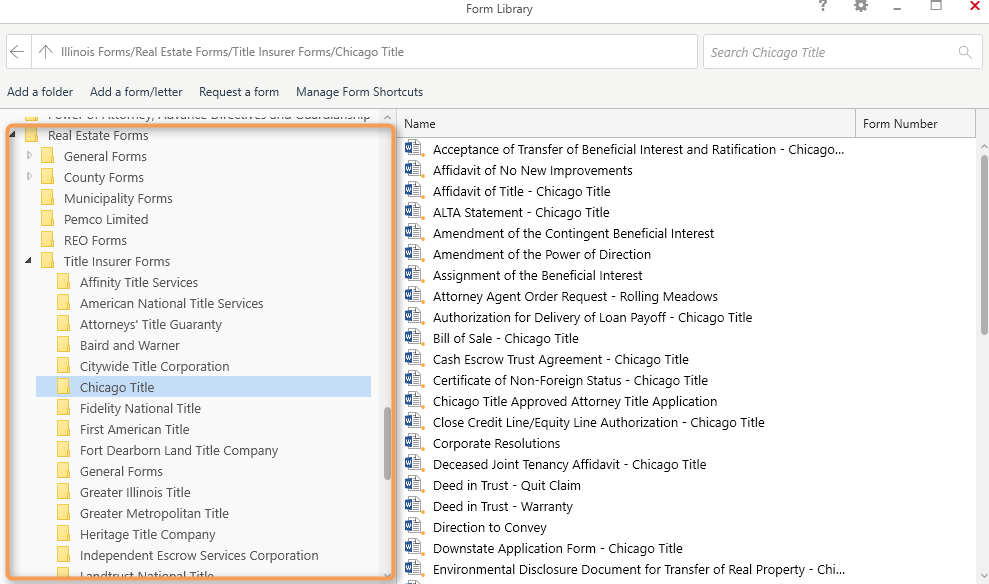This screenshot has width=989, height=584.
Task: Click the form list scrollbar's up arrow
Action: point(985,146)
